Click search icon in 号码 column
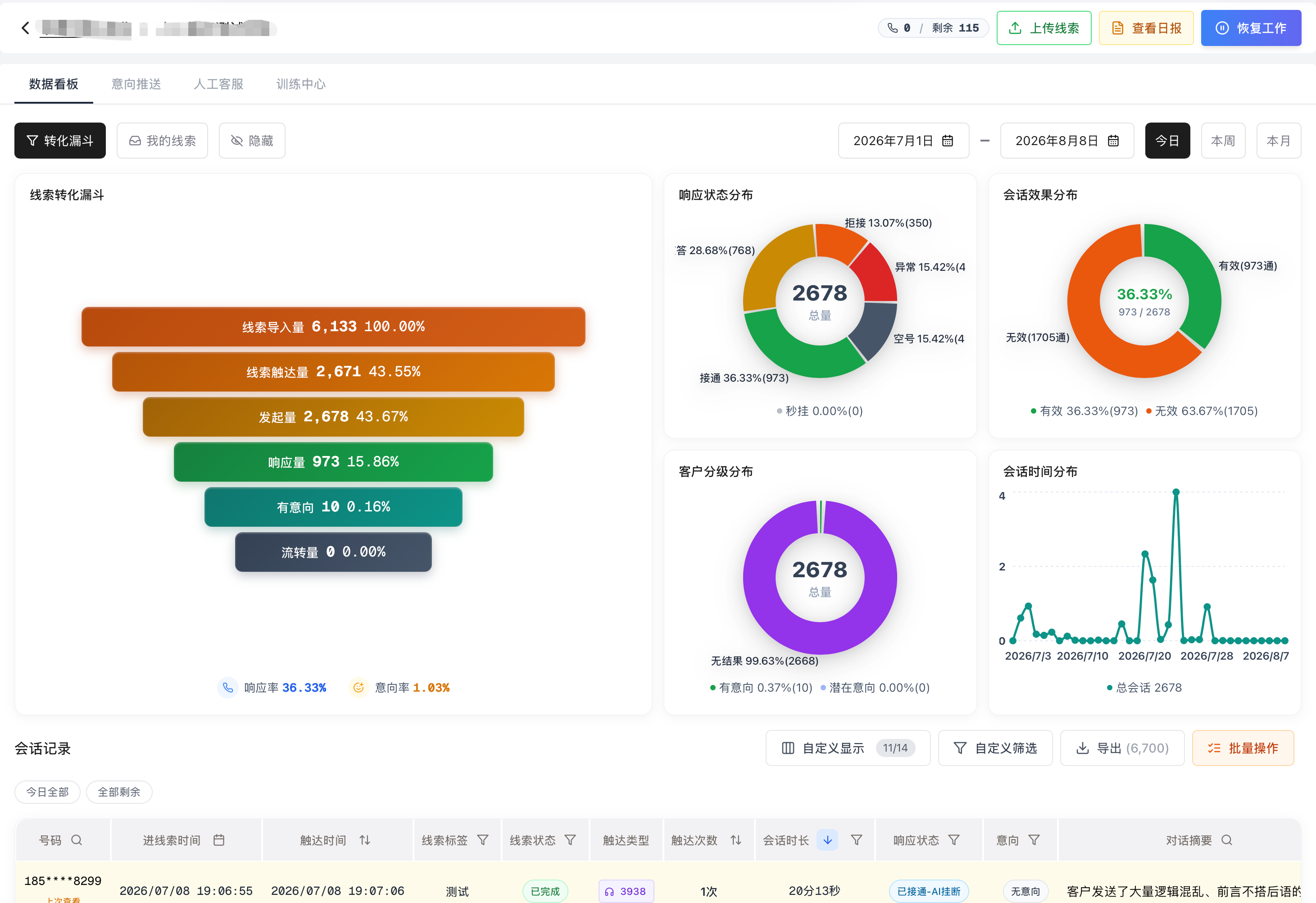1316x903 pixels. [x=77, y=839]
